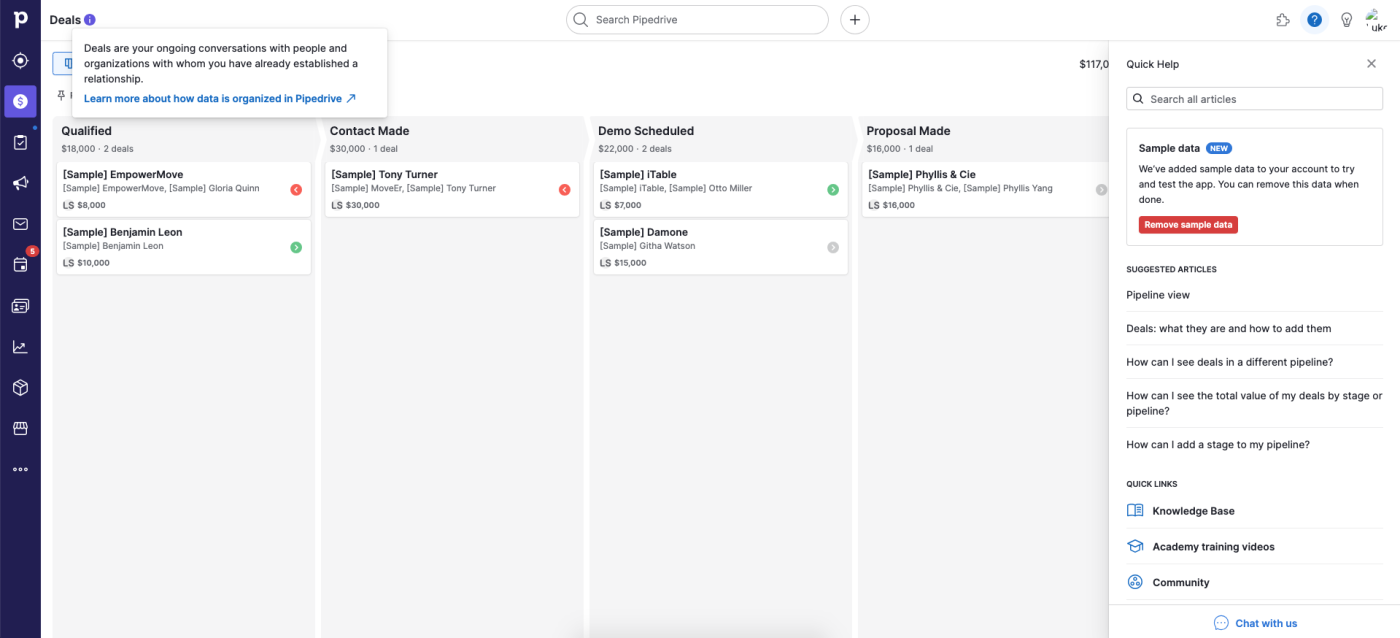Click the pin icon below the pipeline view button
The height and width of the screenshot is (638, 1400).
tap(61, 95)
